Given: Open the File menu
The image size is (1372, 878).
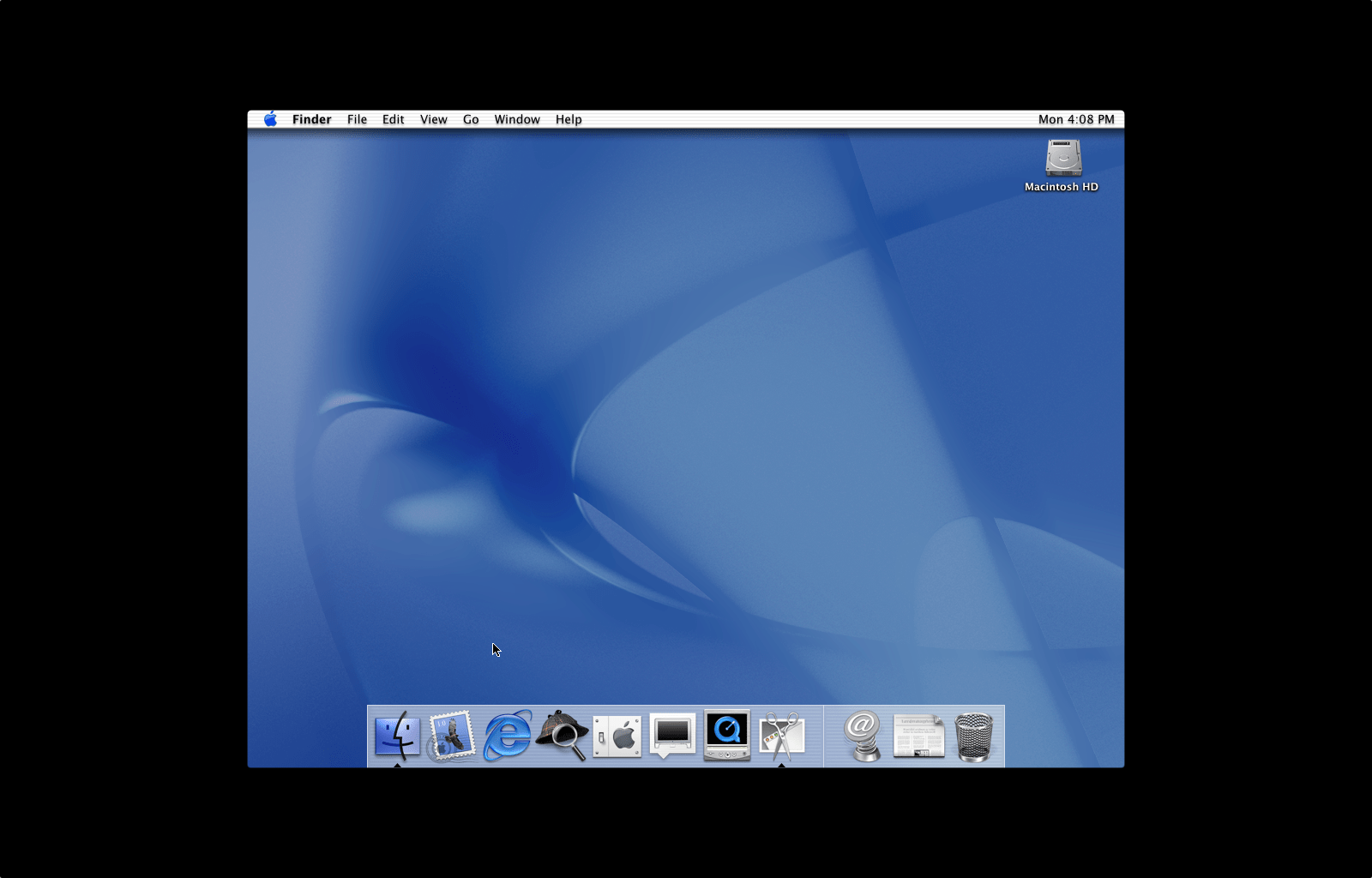Looking at the screenshot, I should [x=357, y=119].
